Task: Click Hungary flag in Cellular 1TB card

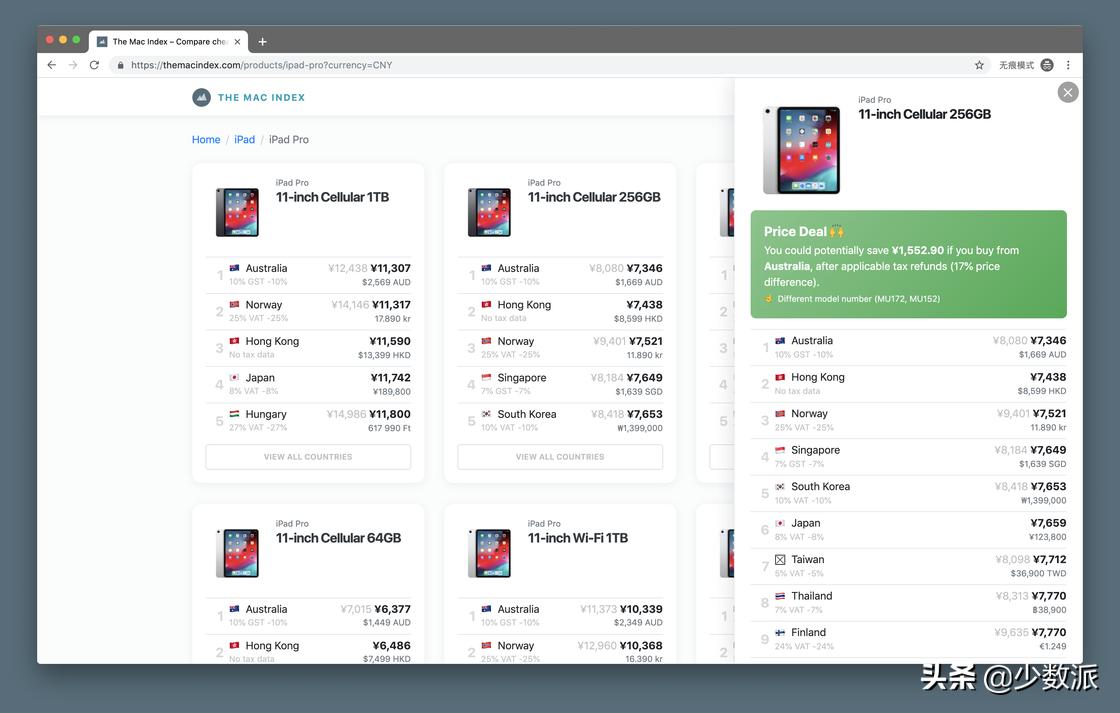Action: click(234, 414)
